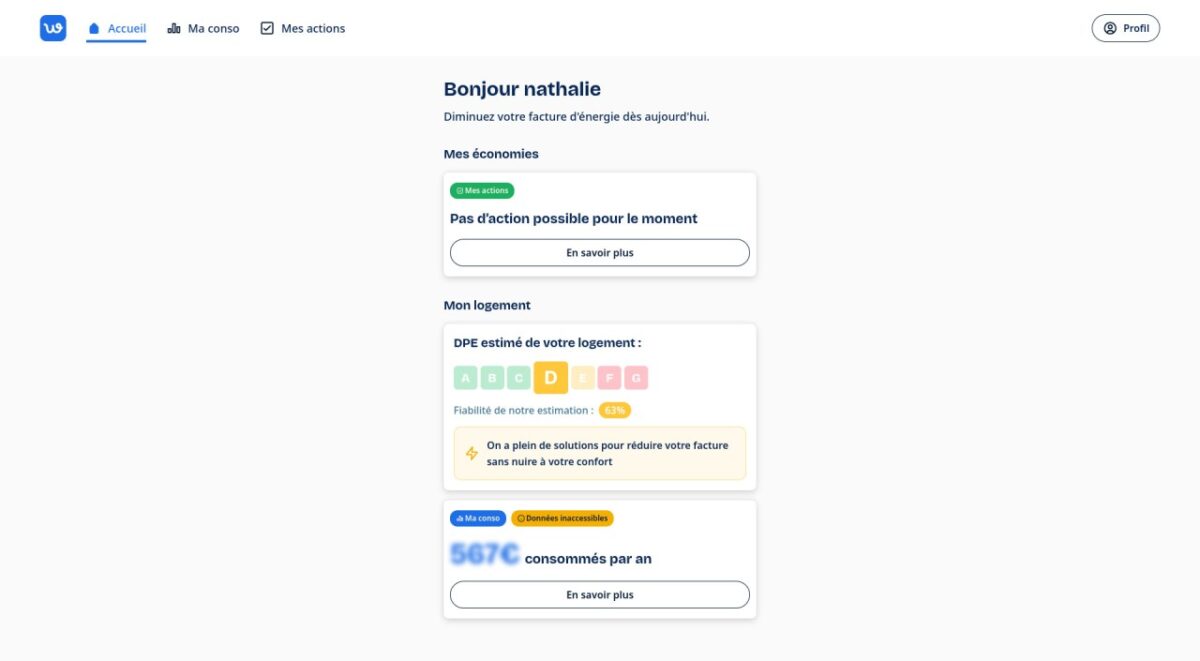Click the Données inaccessibles warning badge
The image size is (1200, 661).
562,518
